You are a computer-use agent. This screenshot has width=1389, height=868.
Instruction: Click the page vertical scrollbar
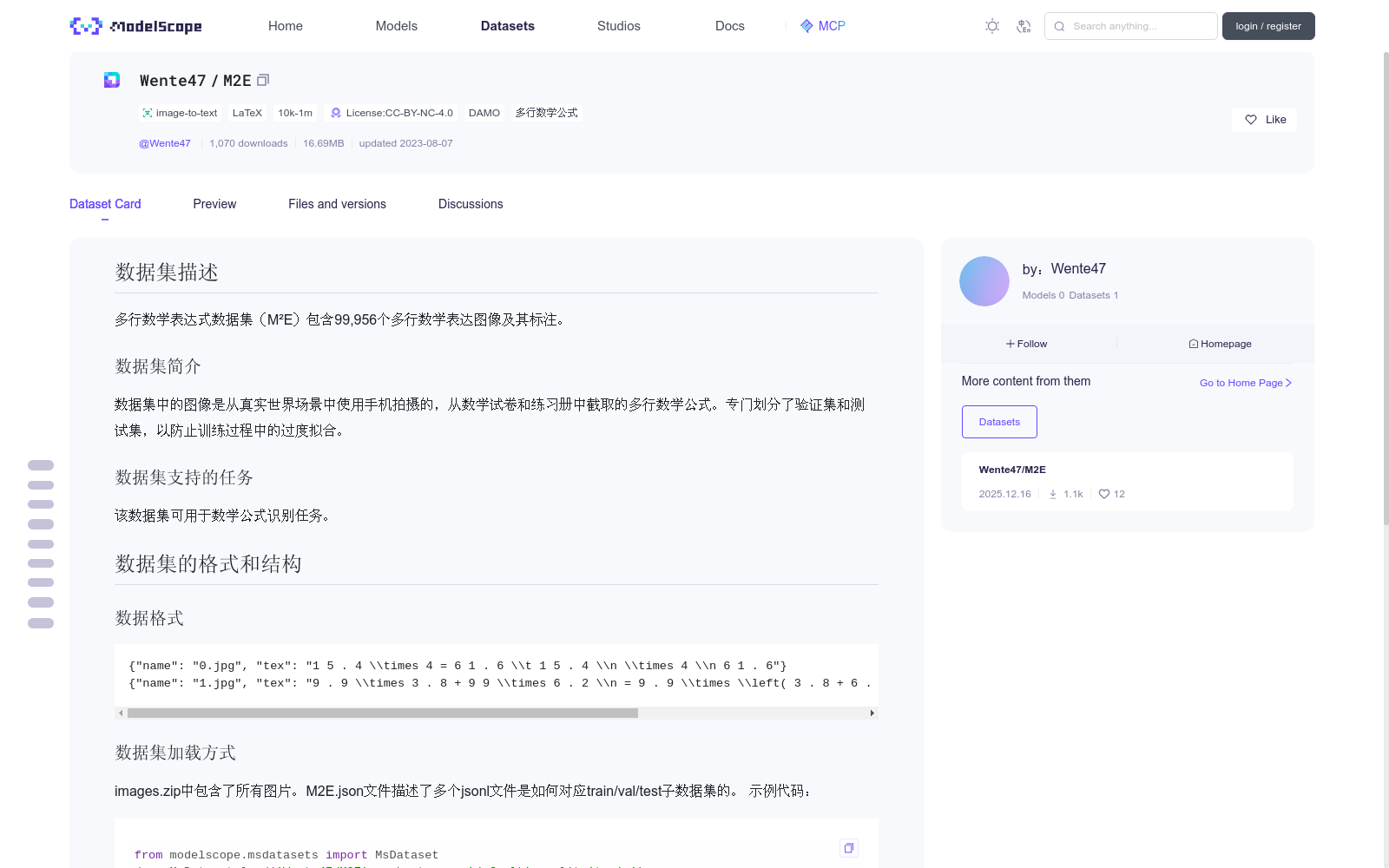(1386, 288)
